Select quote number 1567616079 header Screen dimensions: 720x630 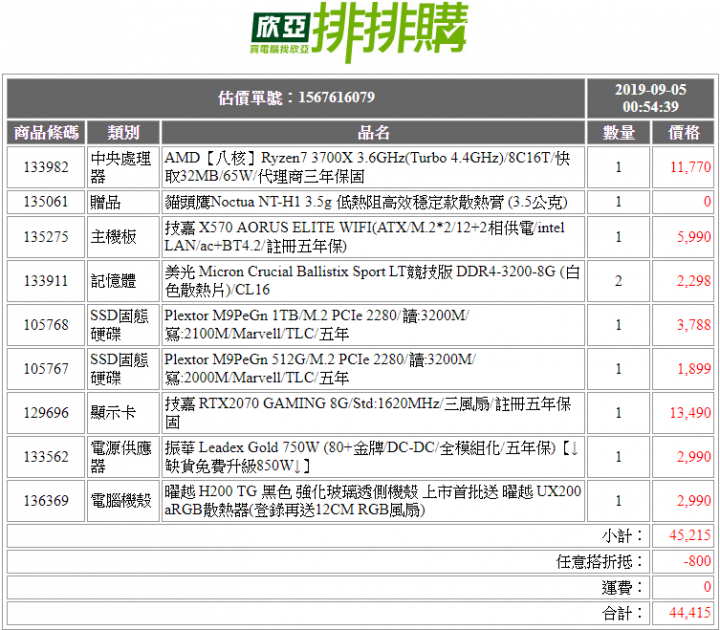pyautogui.click(x=296, y=98)
